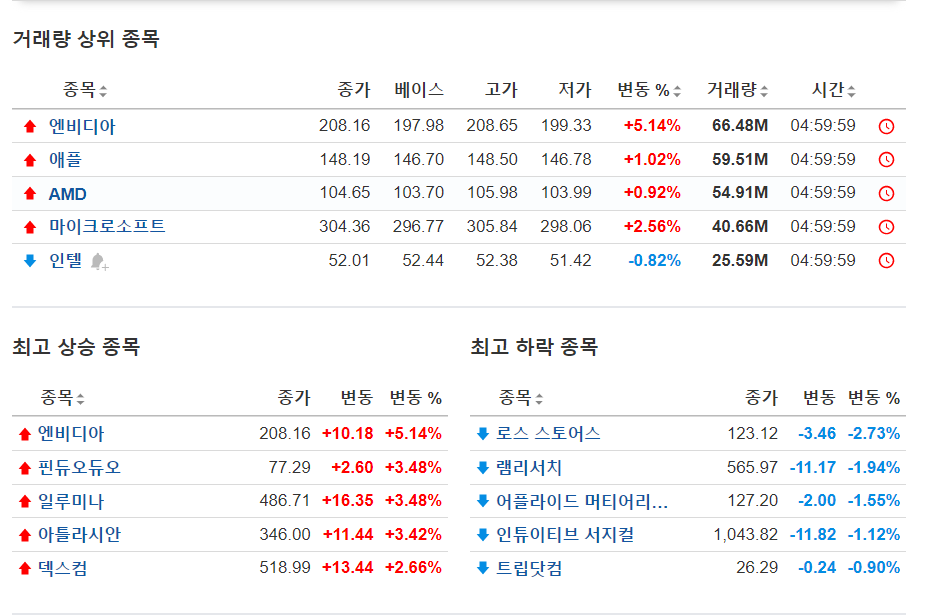Click the -0.82% change for 인텔
The height and width of the screenshot is (615, 933).
[655, 261]
